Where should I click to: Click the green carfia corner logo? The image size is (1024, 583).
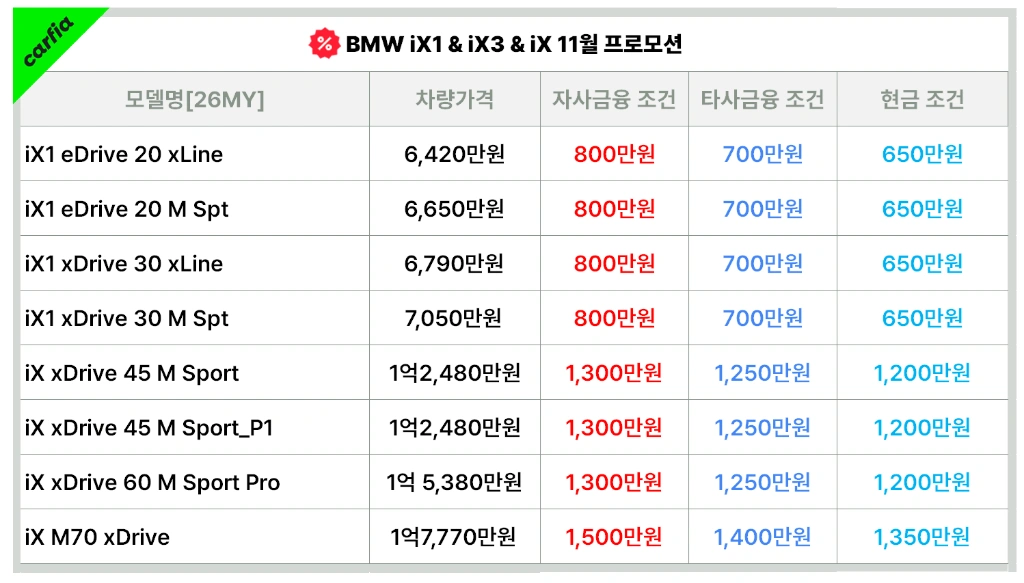tap(46, 42)
